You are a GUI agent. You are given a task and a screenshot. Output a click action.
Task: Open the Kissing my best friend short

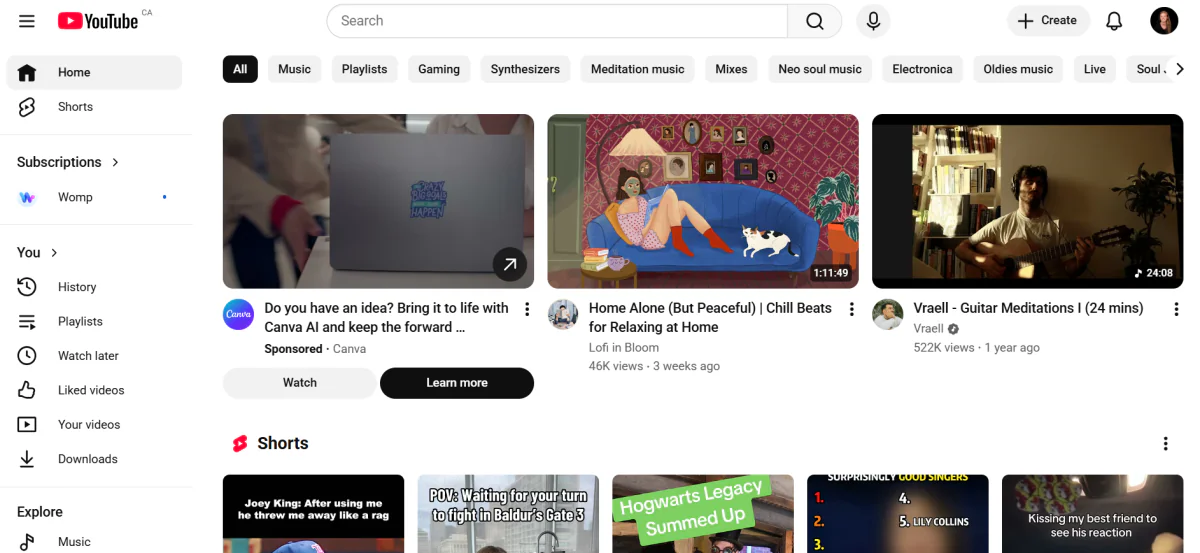click(x=1093, y=514)
